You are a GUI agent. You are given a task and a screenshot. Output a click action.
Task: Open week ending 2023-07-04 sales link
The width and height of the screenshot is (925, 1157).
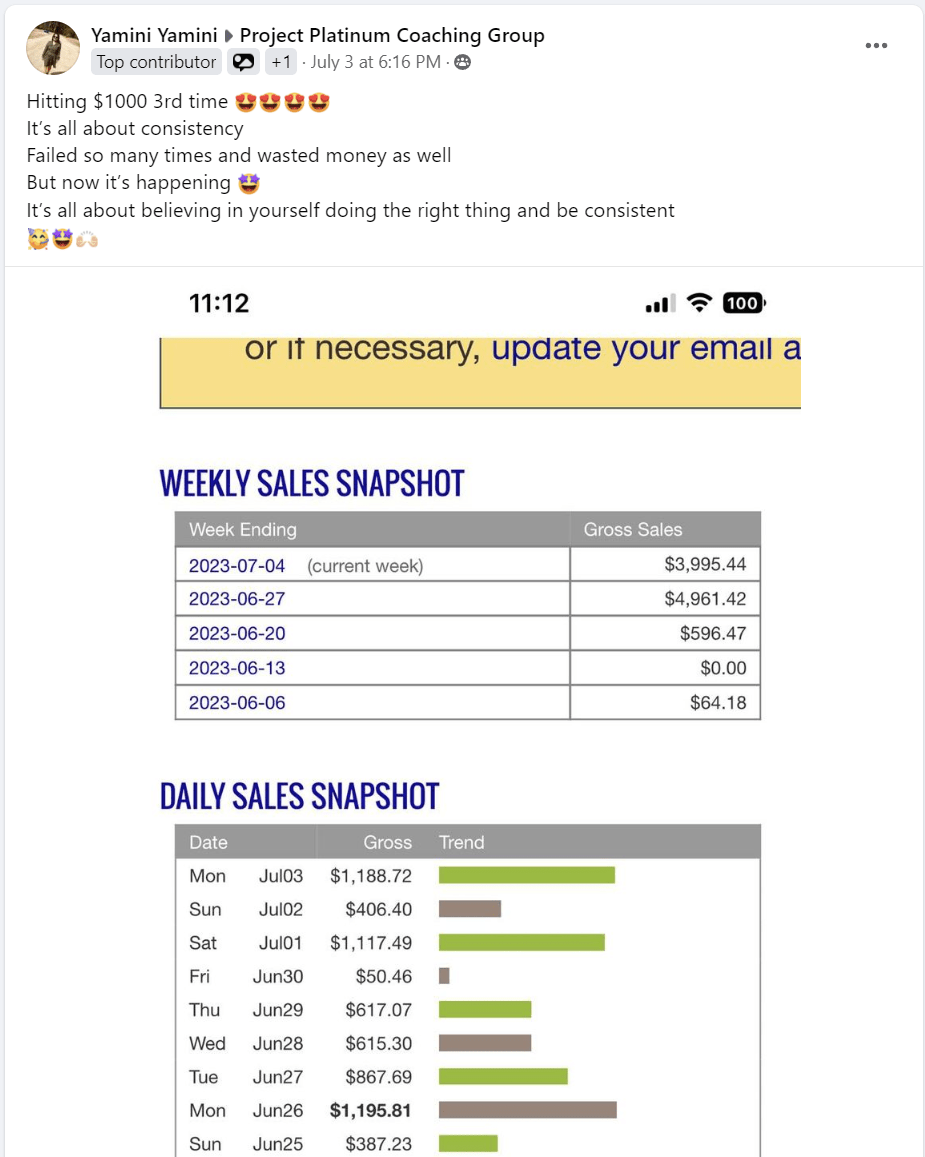[237, 566]
